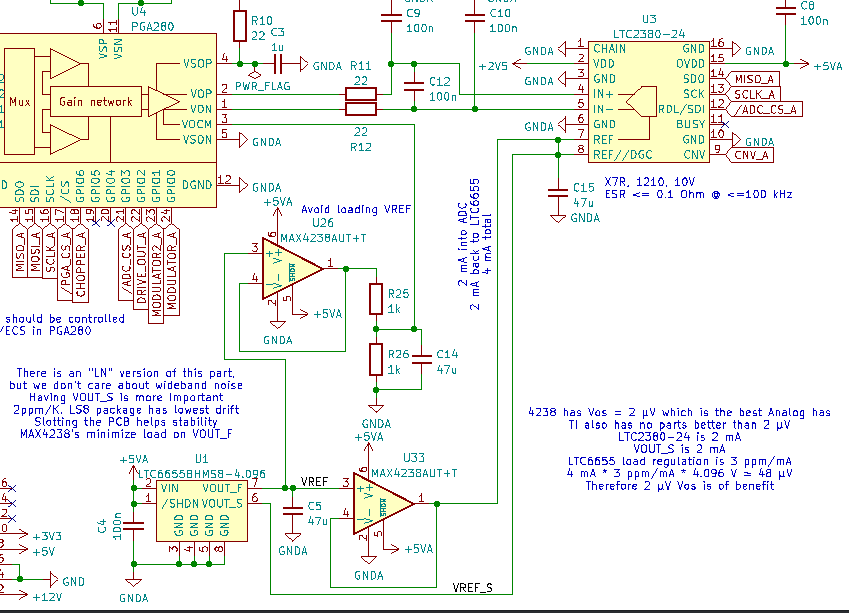Select the 'Avoid loading VREF' note
Viewport: 849px width, 613px height.
click(x=356, y=209)
